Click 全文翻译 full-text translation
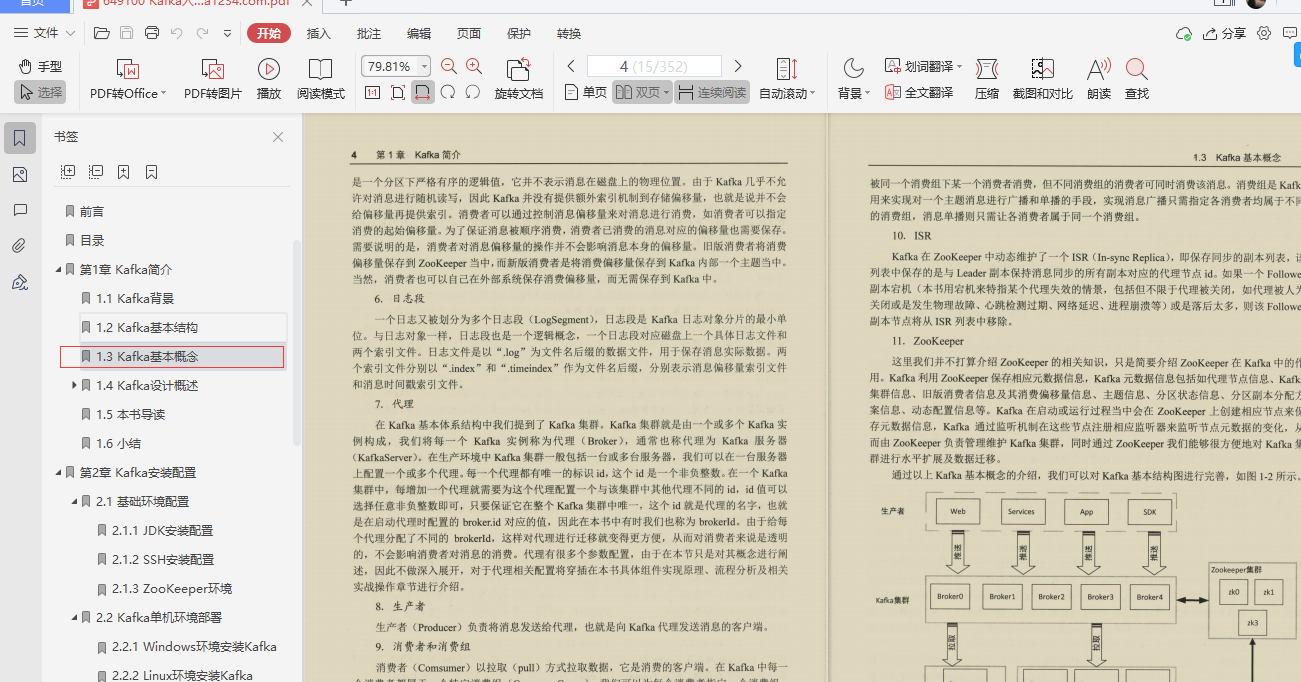This screenshot has height=682, width=1301. tap(919, 92)
